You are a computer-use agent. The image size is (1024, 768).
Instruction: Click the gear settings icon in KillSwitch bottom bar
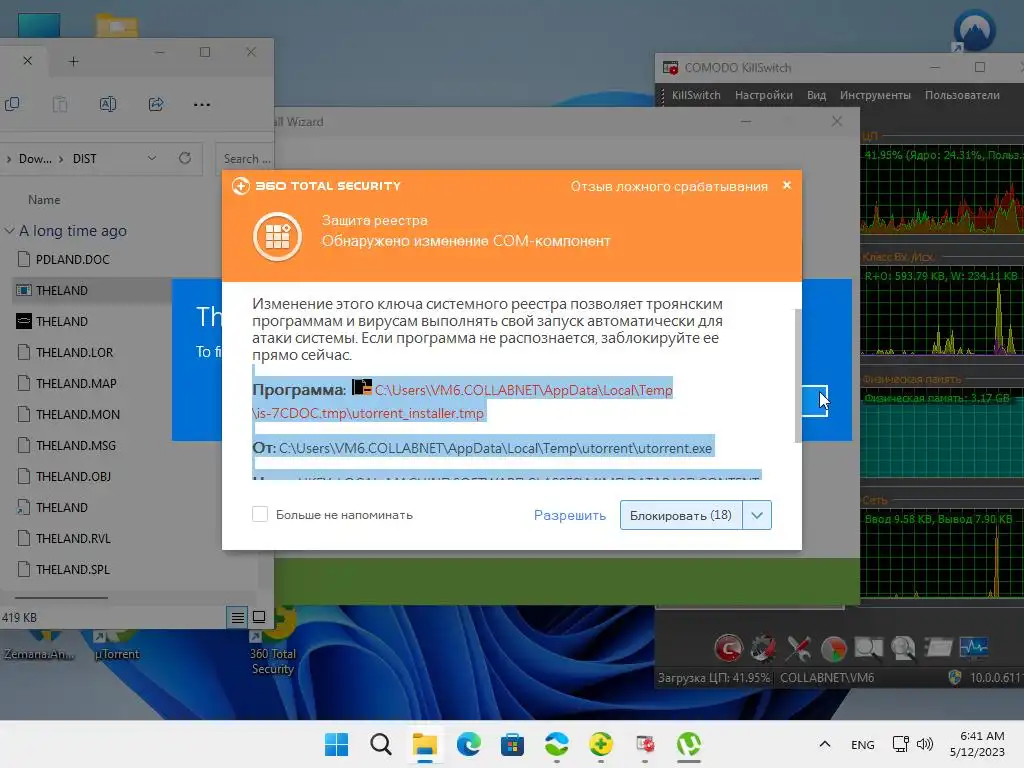tap(763, 648)
